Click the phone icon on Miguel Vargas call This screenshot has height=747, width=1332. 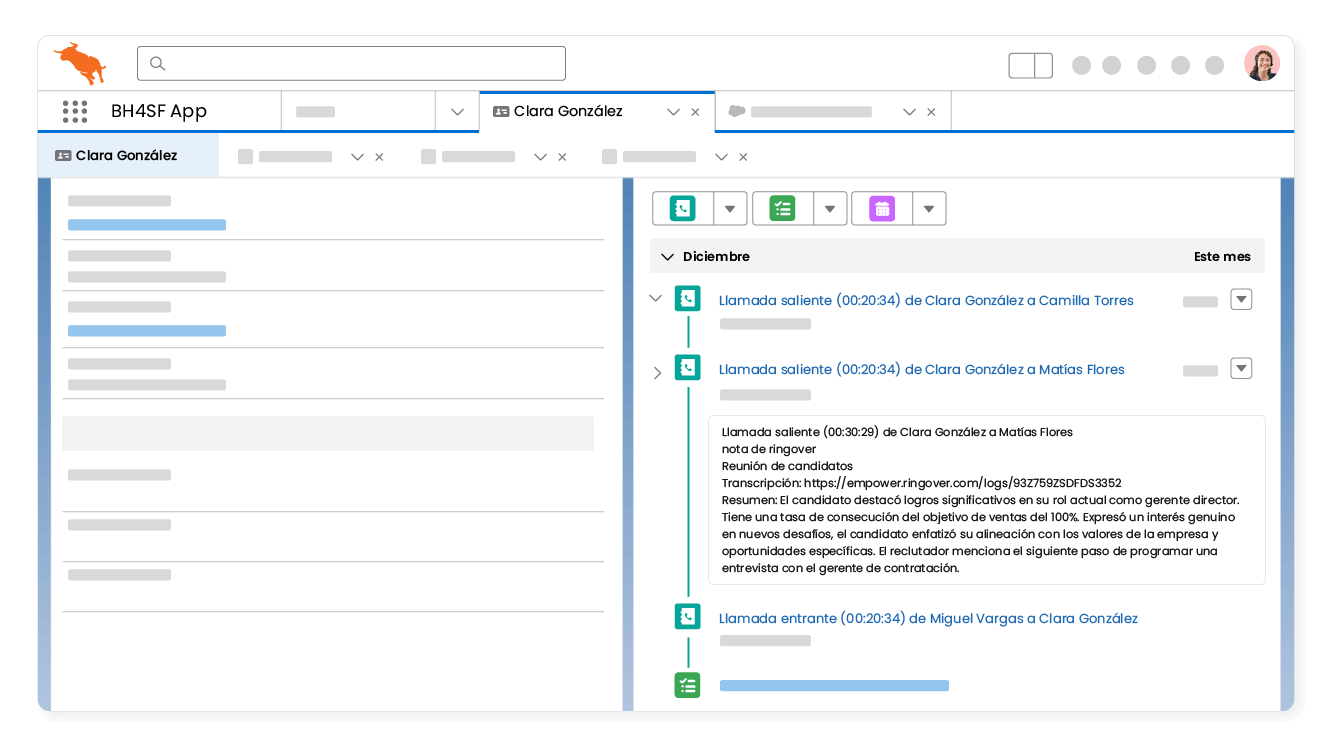click(687, 617)
